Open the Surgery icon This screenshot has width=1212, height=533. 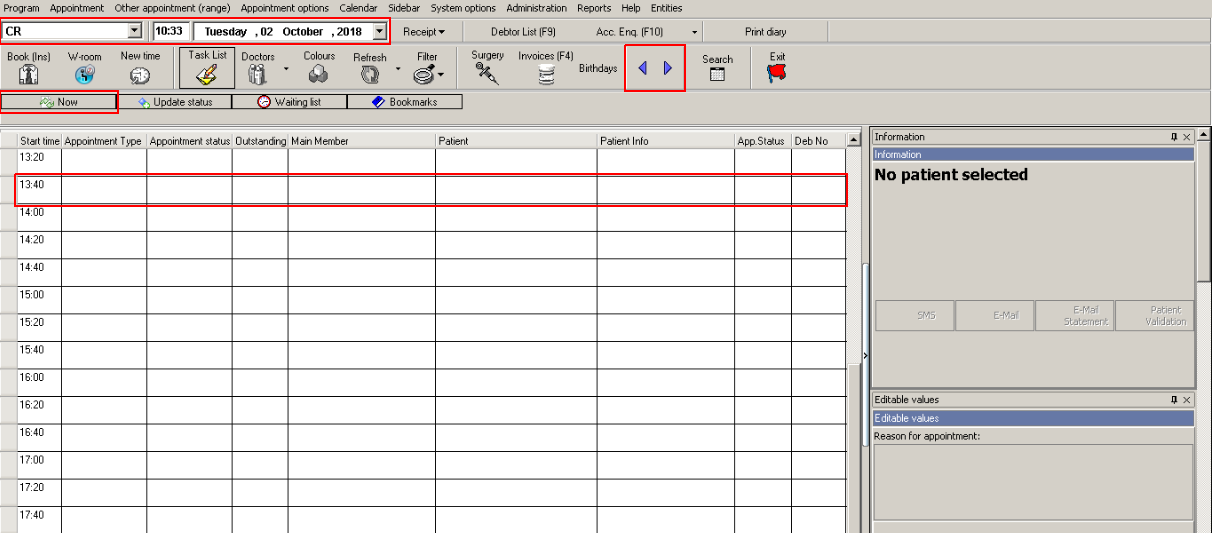[x=487, y=73]
